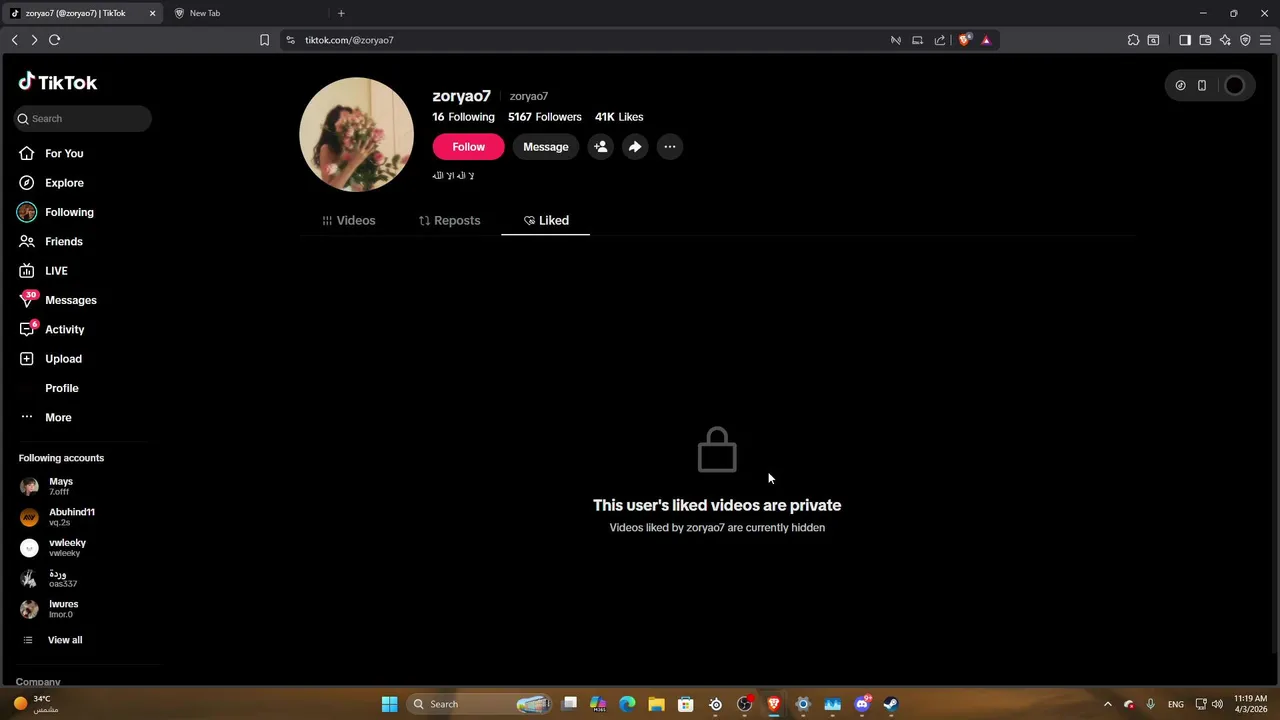Share the zoryao7 profile
1280x720 pixels.
click(x=635, y=147)
